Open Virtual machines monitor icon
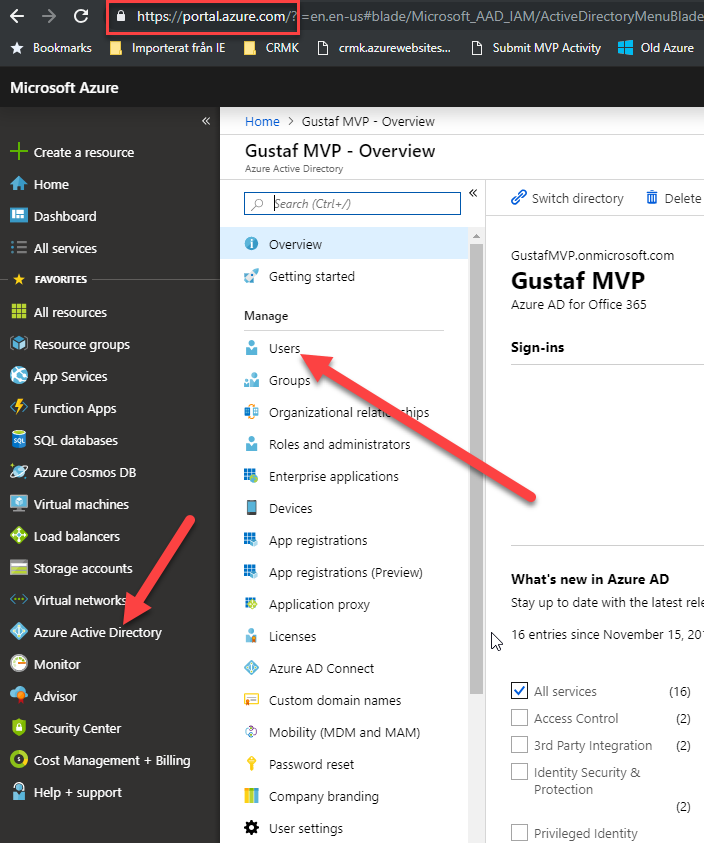Viewport: 704px width, 843px height. click(18, 504)
